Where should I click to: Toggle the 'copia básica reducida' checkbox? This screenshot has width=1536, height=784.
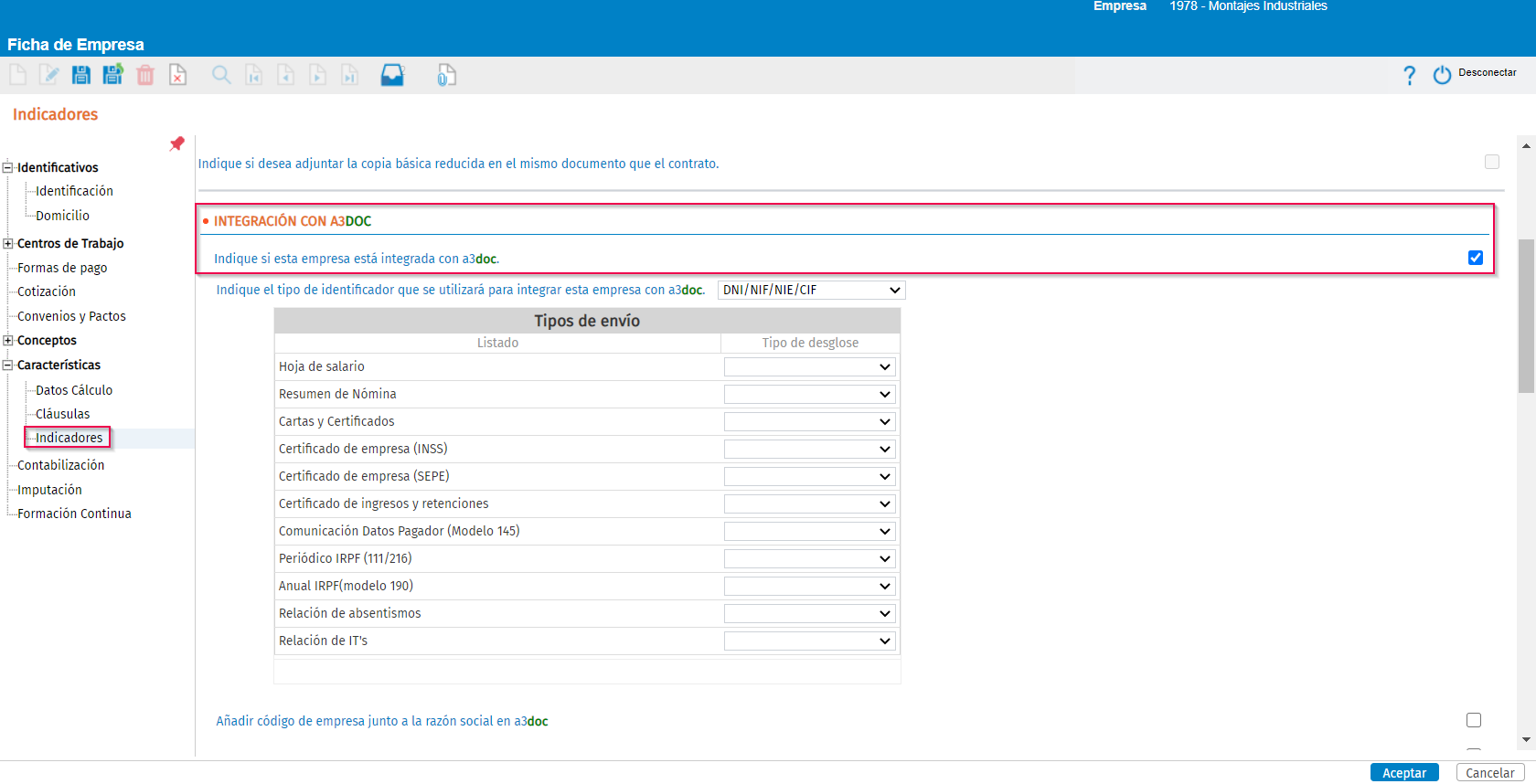(x=1492, y=162)
